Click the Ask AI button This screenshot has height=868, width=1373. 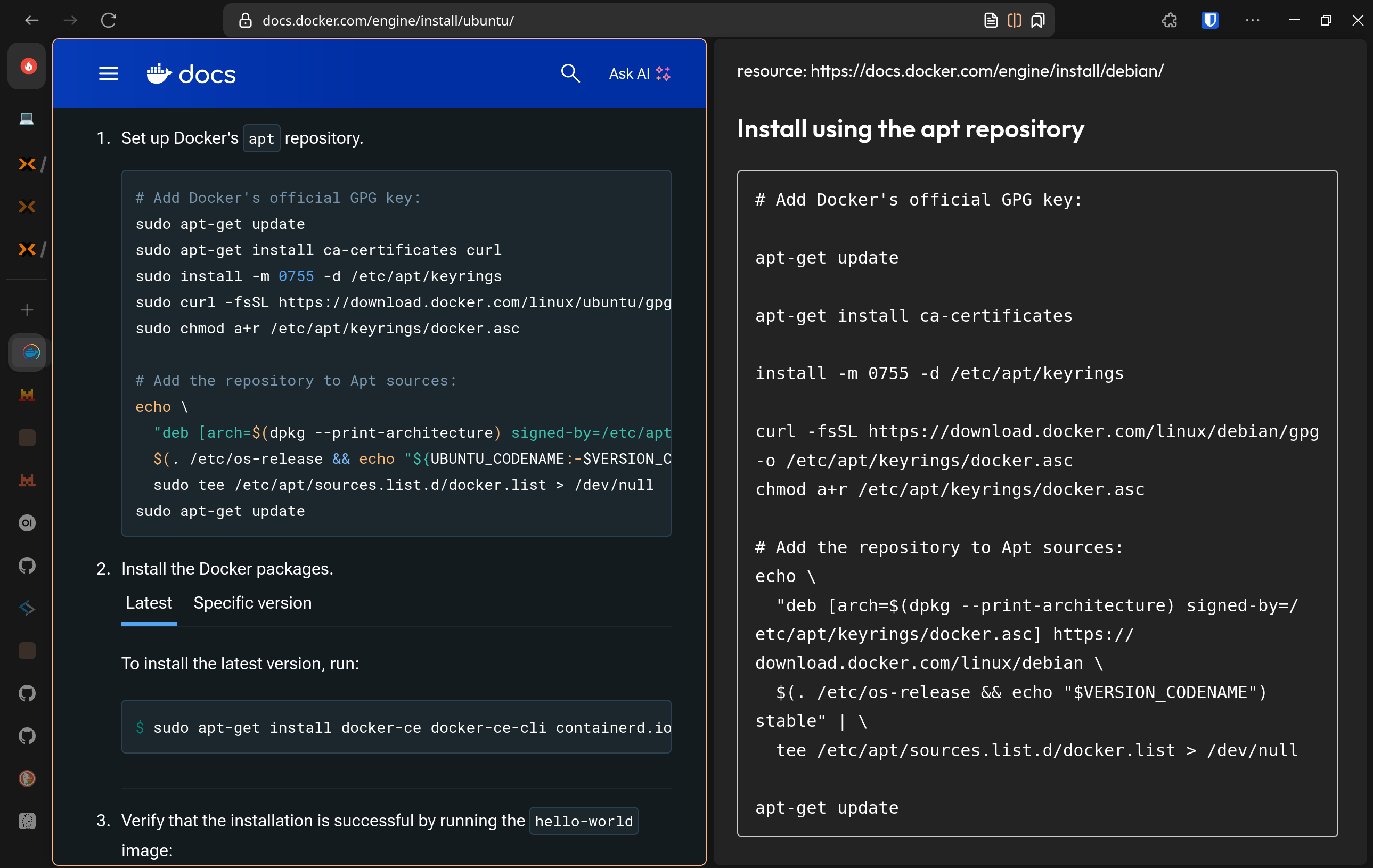pos(640,73)
